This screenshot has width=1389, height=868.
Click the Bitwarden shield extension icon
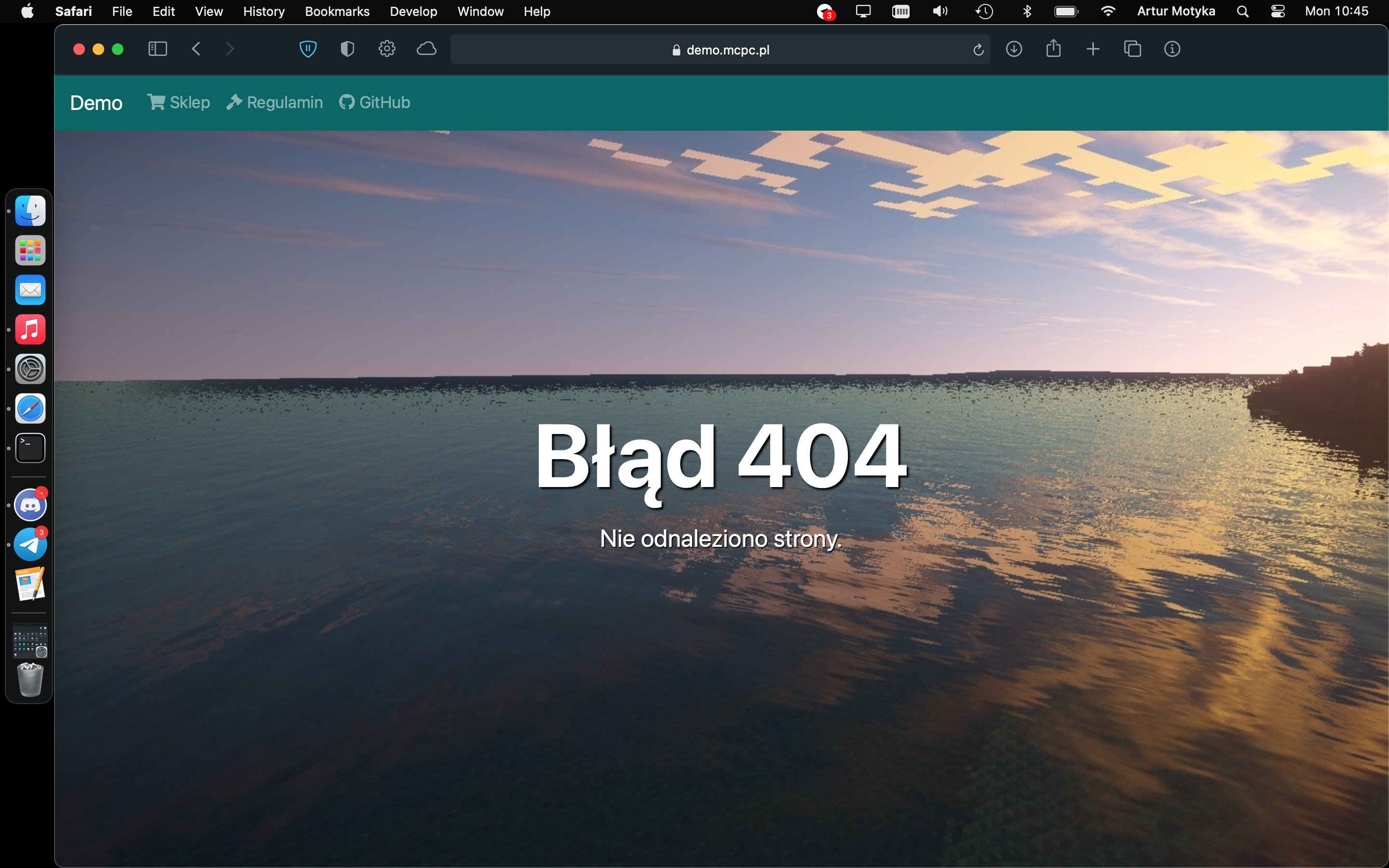pyautogui.click(x=308, y=49)
